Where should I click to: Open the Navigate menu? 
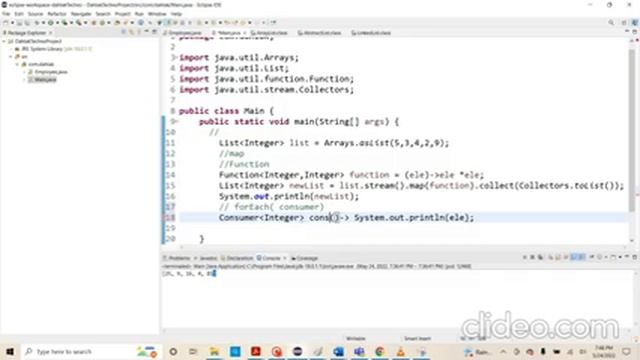[x=81, y=14]
